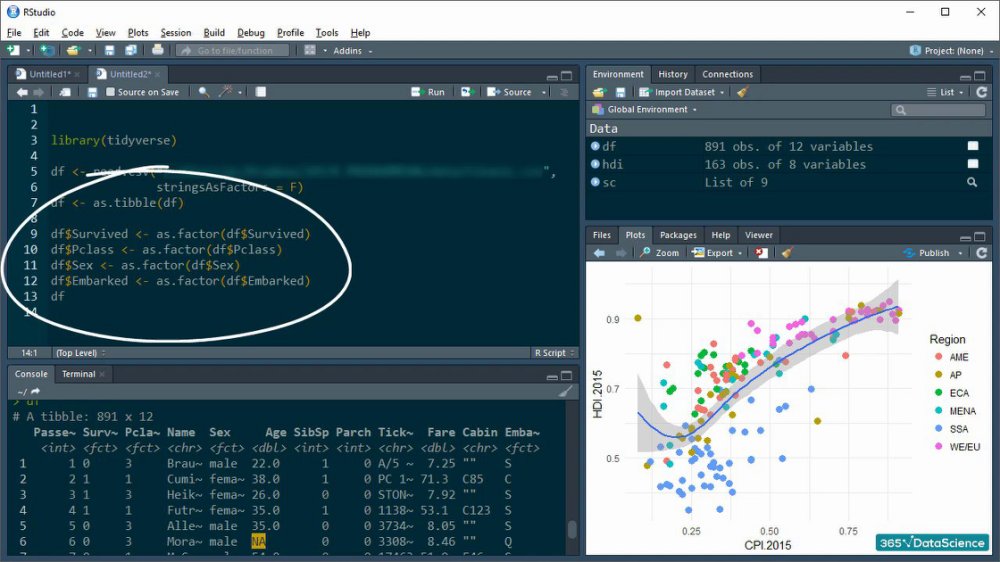Click the Environment save workspace icon
The width and height of the screenshot is (1000, 562).
point(620,92)
